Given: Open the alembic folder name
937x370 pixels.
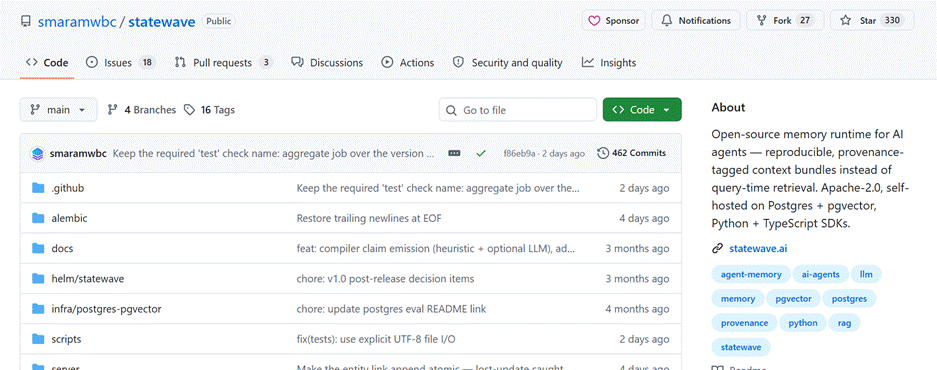Looking at the screenshot, I should 69,218.
